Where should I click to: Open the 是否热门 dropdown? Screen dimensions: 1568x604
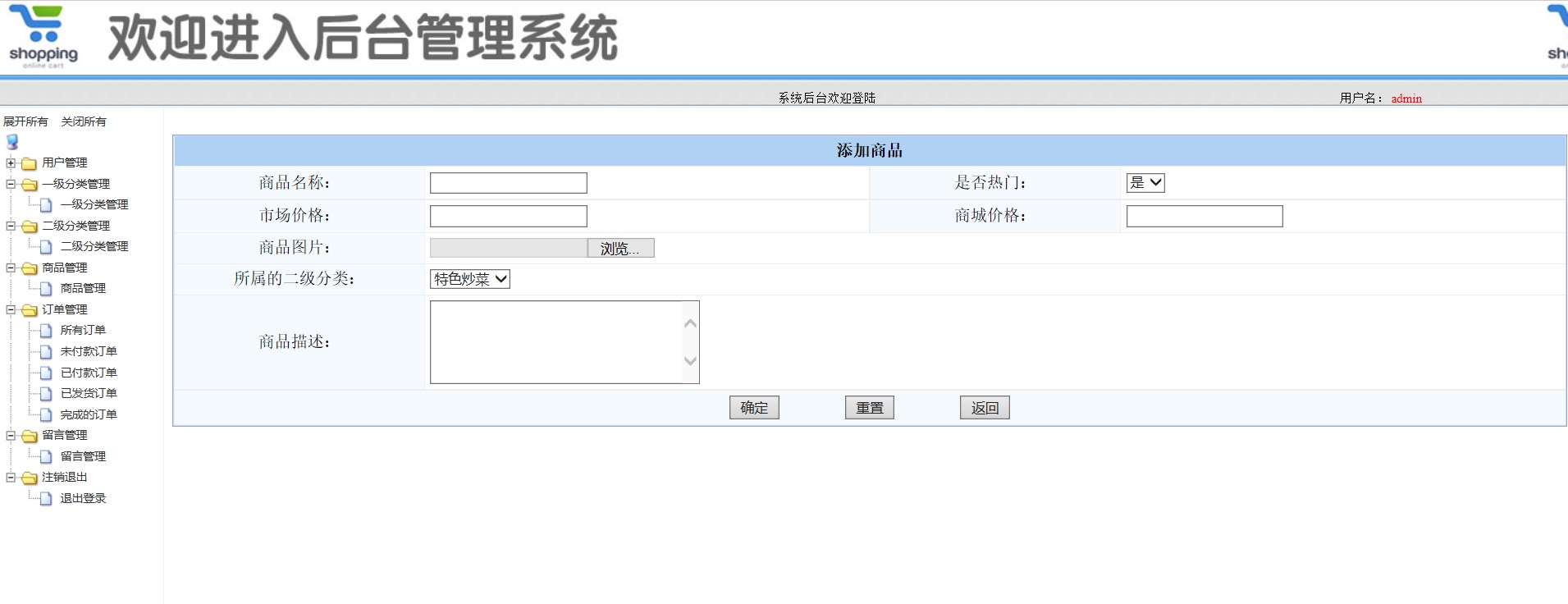[1145, 183]
